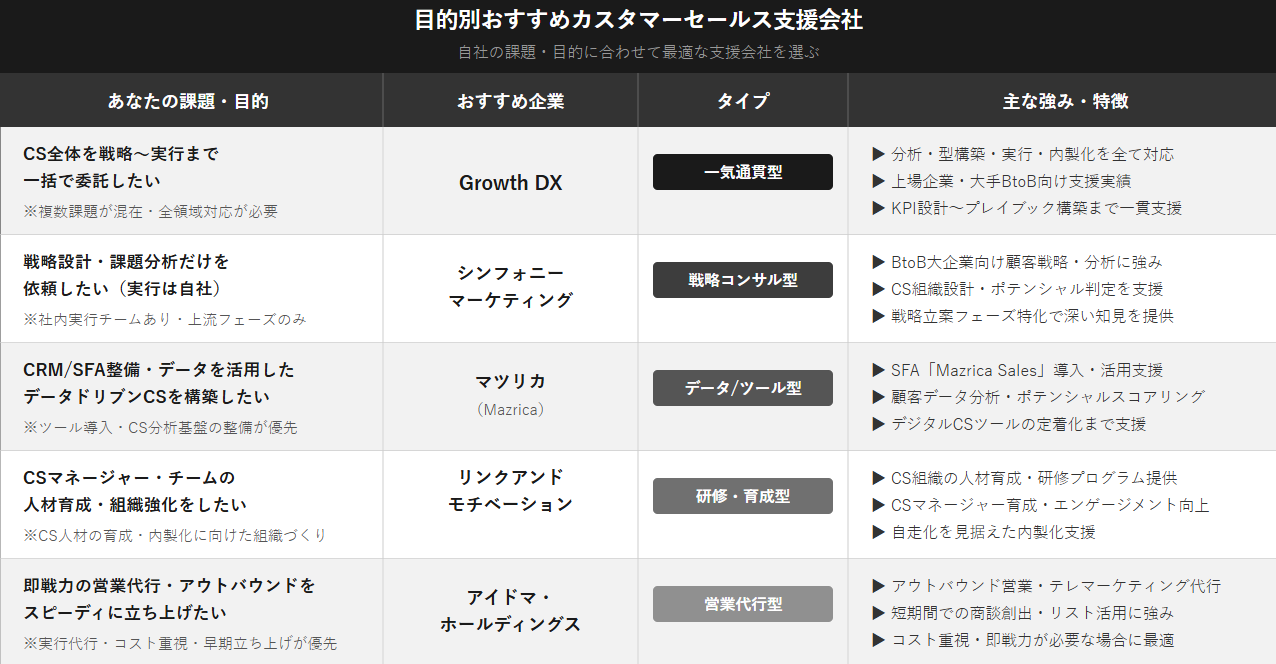Viewport: 1276px width, 664px height.
Task: Click the arrow bullet before アウトバウンド営業・テレマーケティング代行
Action: (x=879, y=586)
